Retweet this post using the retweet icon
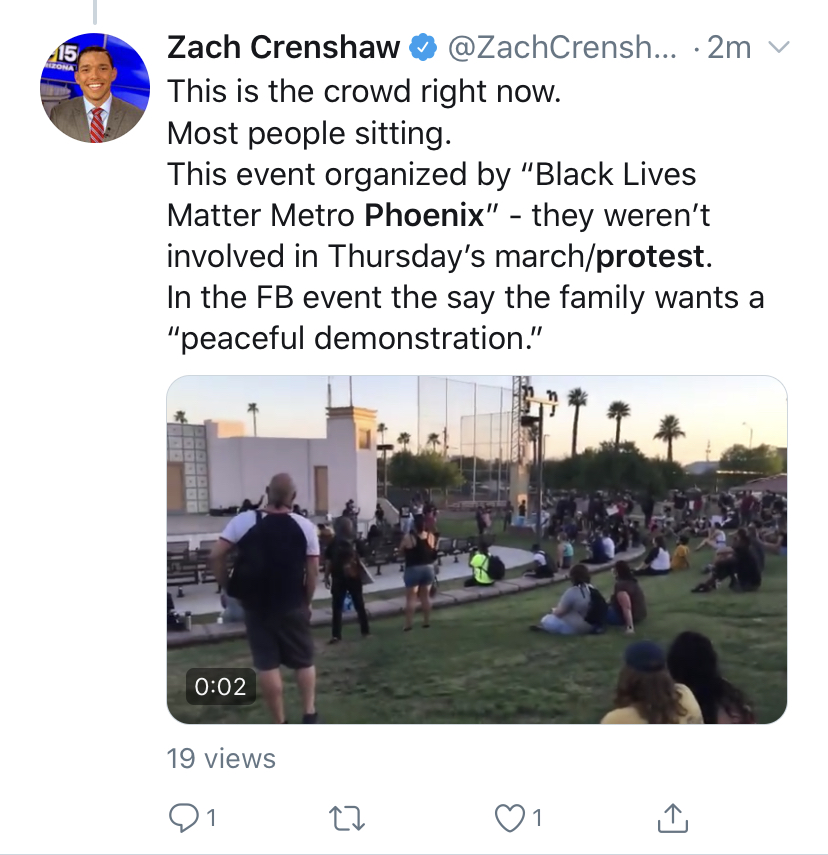Image resolution: width=828 pixels, height=855 pixels. tap(347, 818)
